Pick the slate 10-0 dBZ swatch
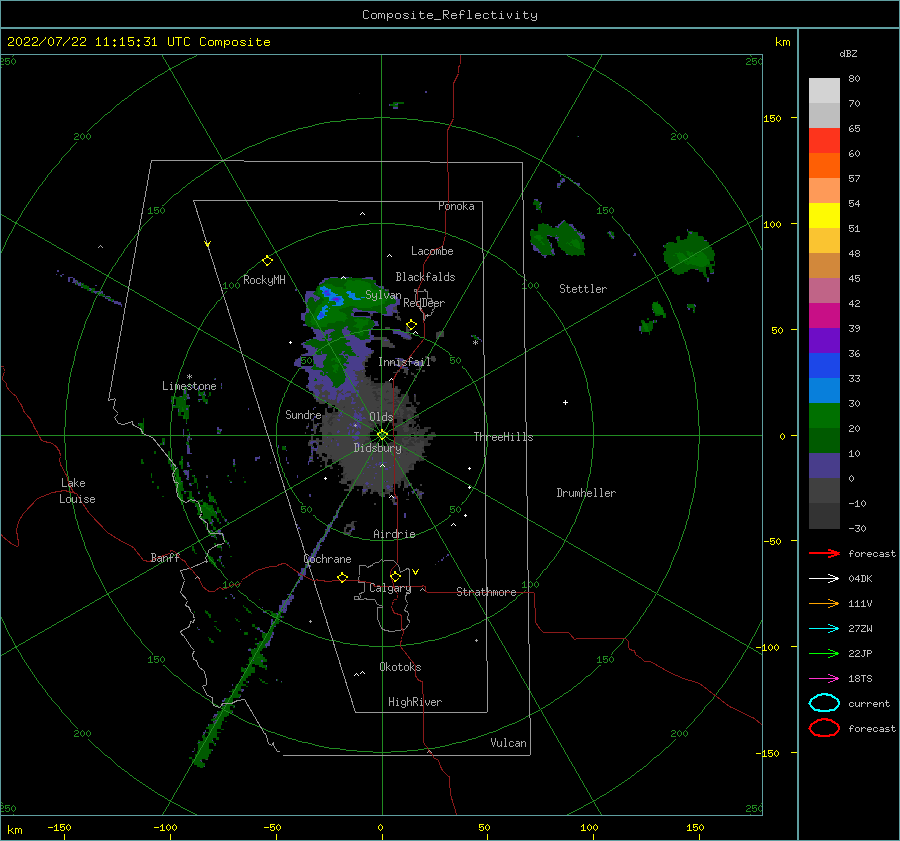Image resolution: width=900 pixels, height=841 pixels. [824, 466]
